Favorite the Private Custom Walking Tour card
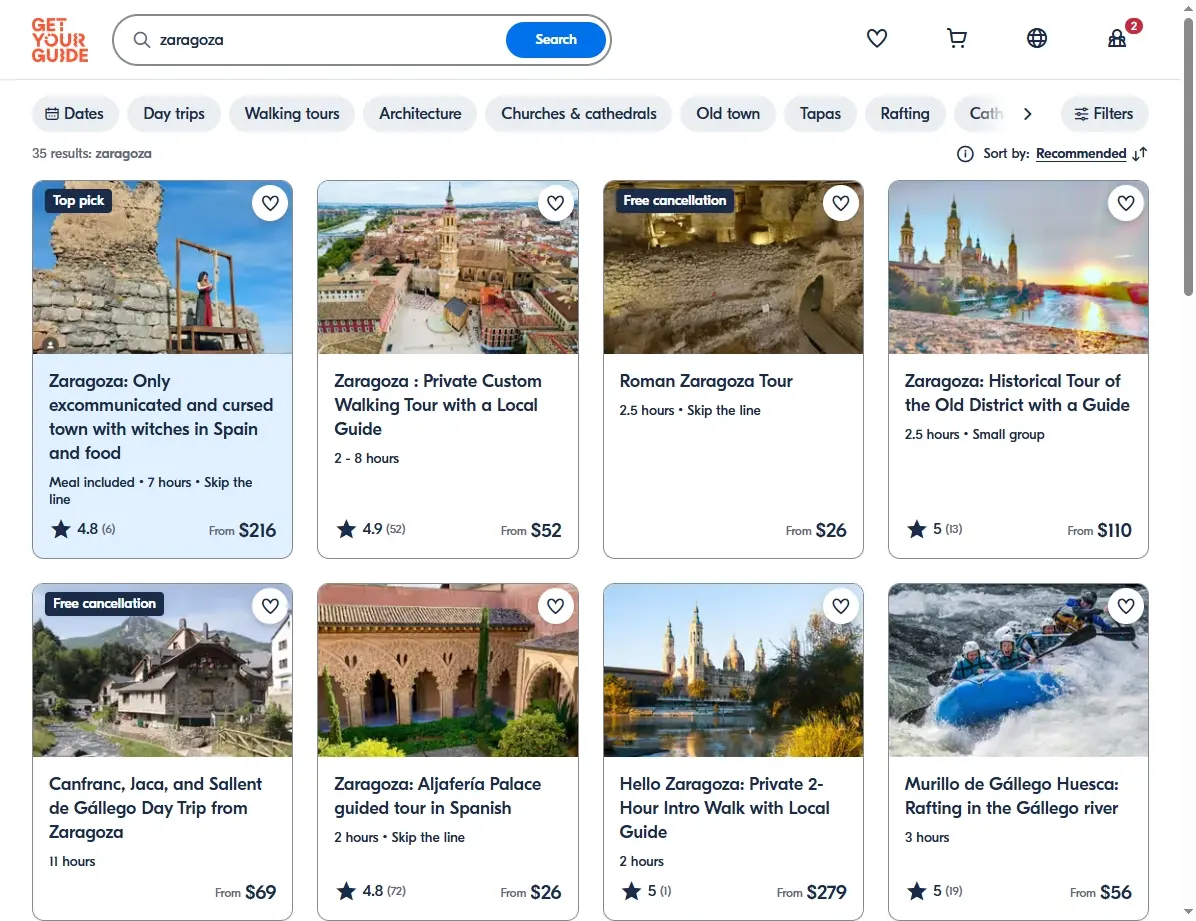Image resolution: width=1196 pixels, height=921 pixels. [555, 203]
